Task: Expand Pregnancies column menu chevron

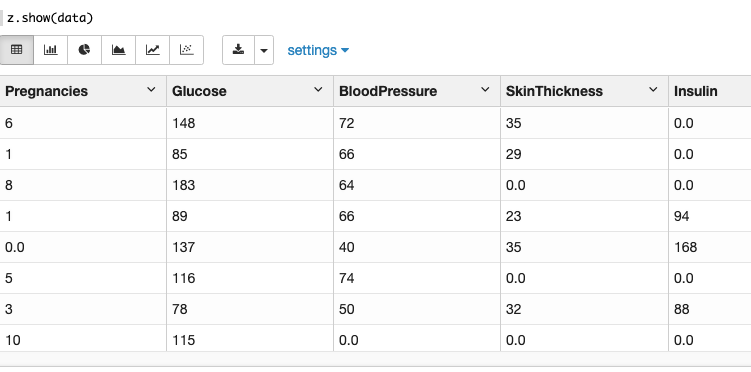Action: pos(151,90)
